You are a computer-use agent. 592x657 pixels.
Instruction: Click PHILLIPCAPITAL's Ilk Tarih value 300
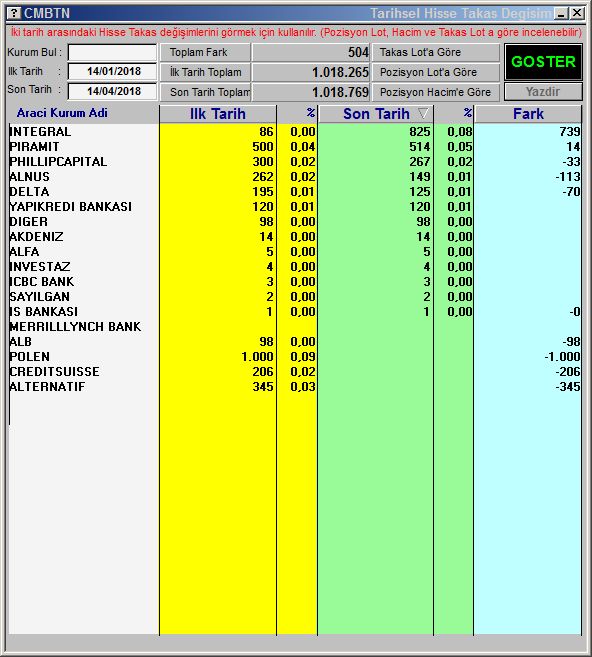(263, 162)
